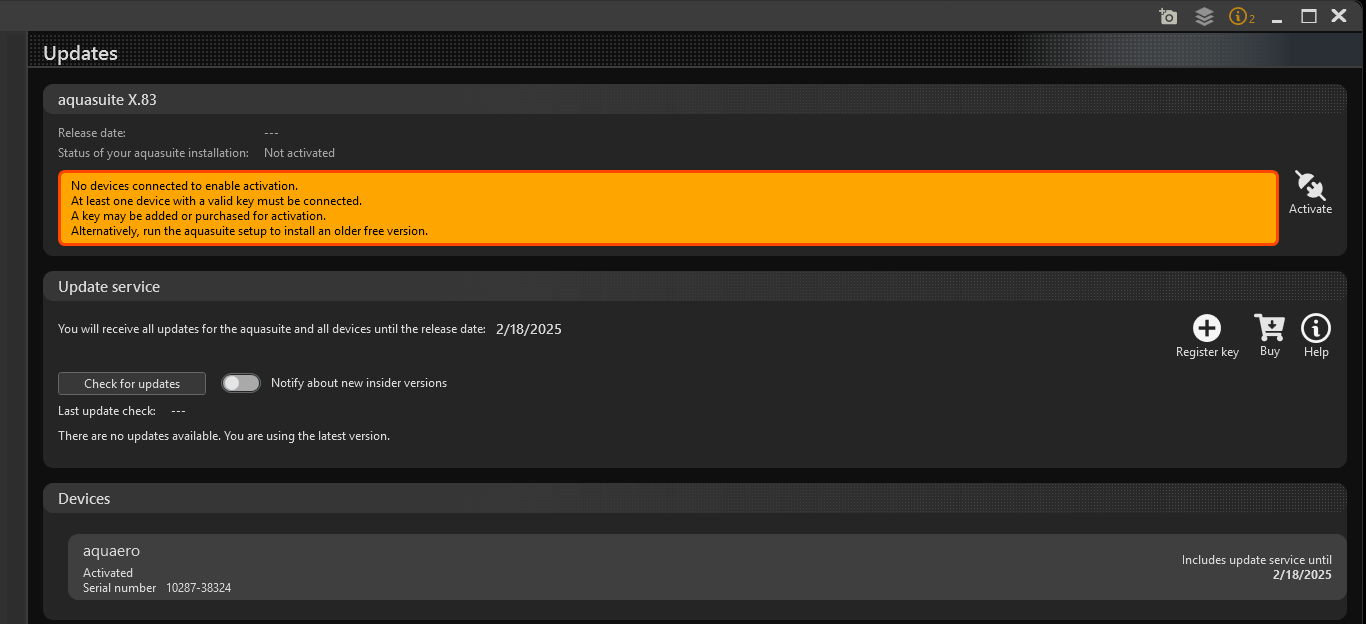Toggle Notify about new insider versions
The image size is (1366, 624).
pyautogui.click(x=241, y=383)
